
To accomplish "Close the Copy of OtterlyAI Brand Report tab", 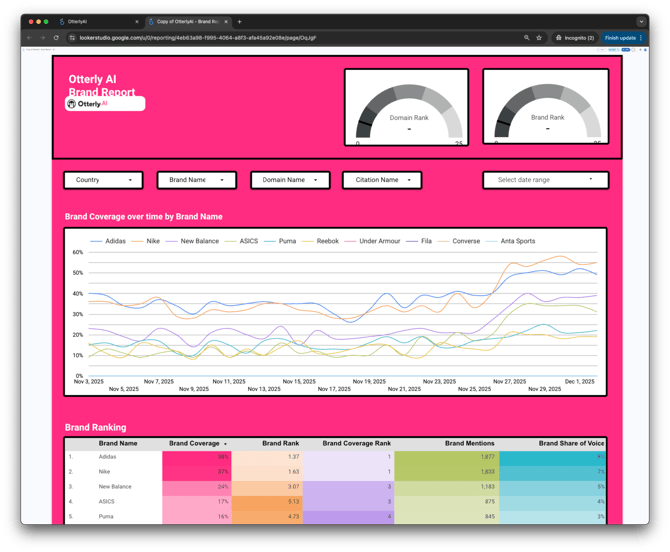I will 226,21.
